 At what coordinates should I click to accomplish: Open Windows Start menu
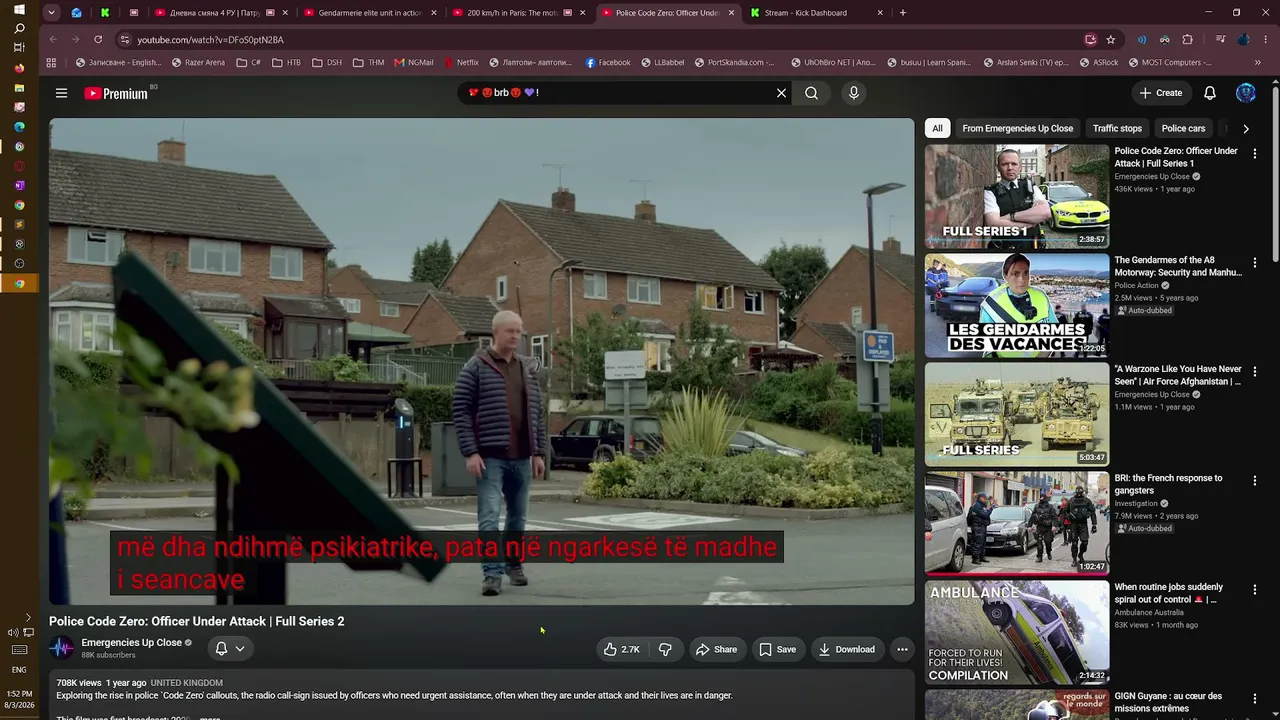coord(19,10)
